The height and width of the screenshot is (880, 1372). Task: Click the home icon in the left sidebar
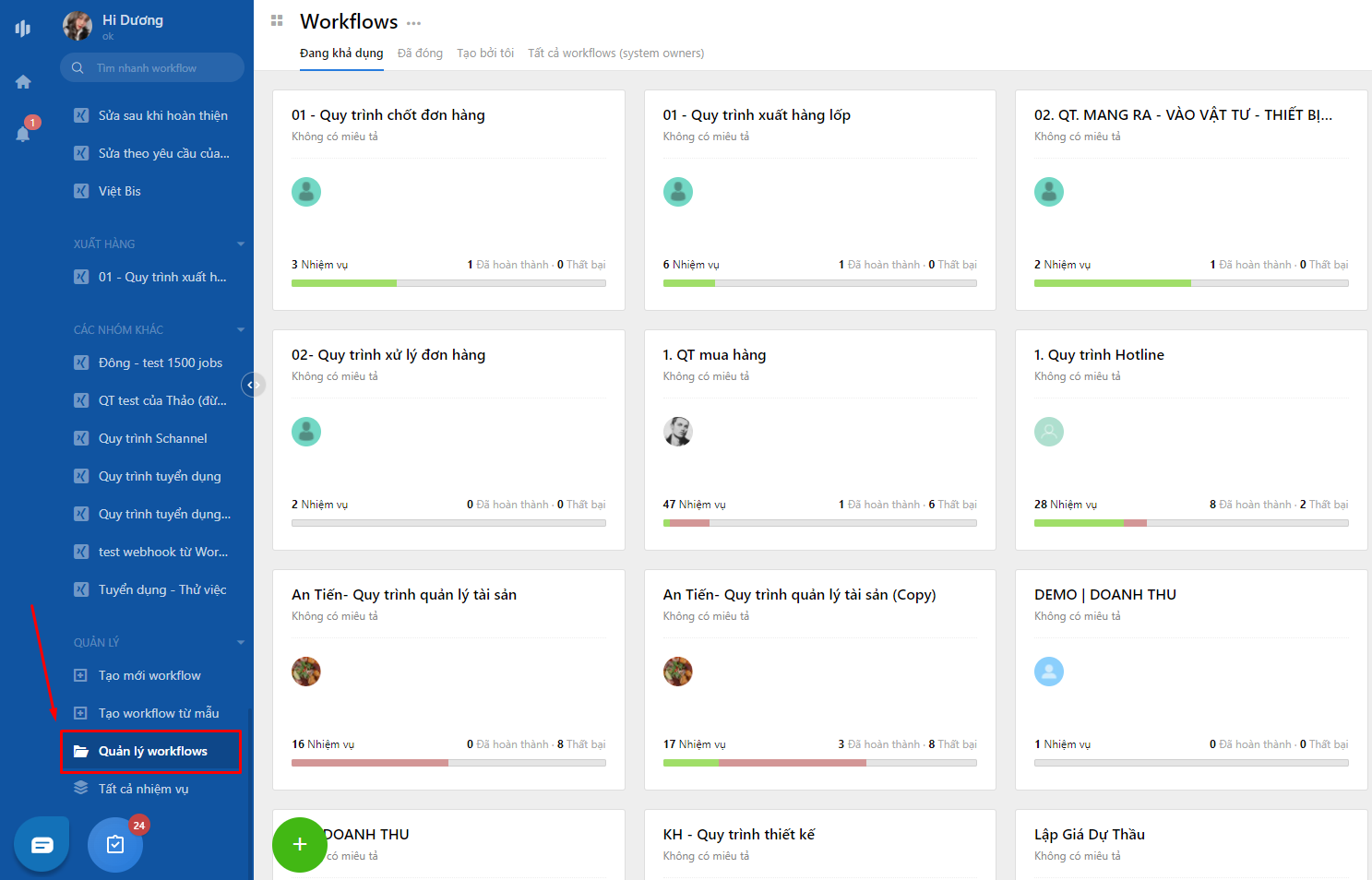22,81
